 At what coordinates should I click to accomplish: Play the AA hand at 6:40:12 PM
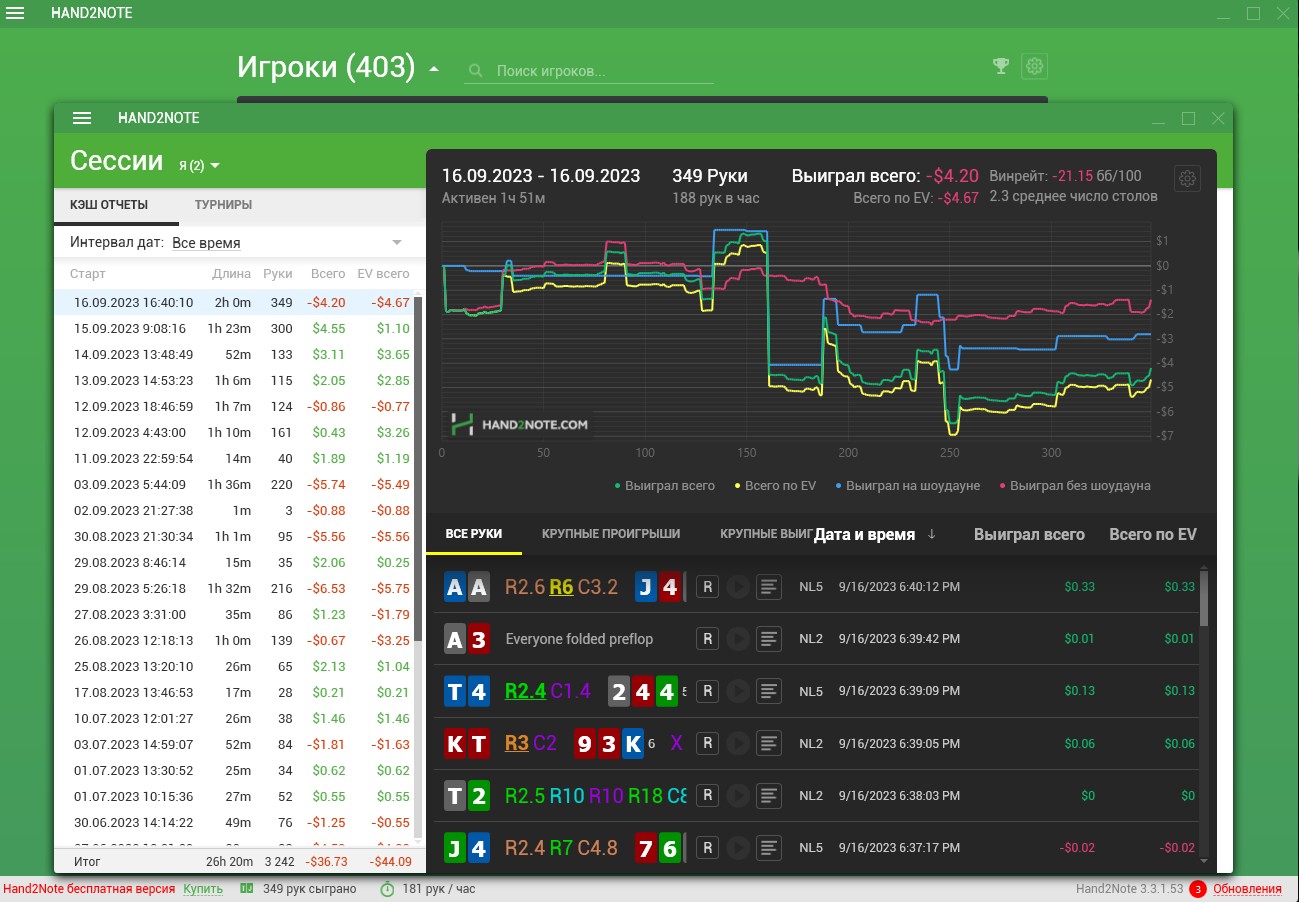pos(737,587)
